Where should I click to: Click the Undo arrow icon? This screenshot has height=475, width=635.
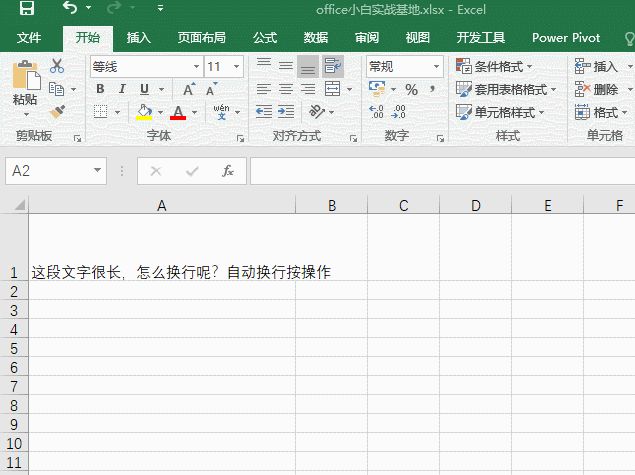pyautogui.click(x=69, y=9)
